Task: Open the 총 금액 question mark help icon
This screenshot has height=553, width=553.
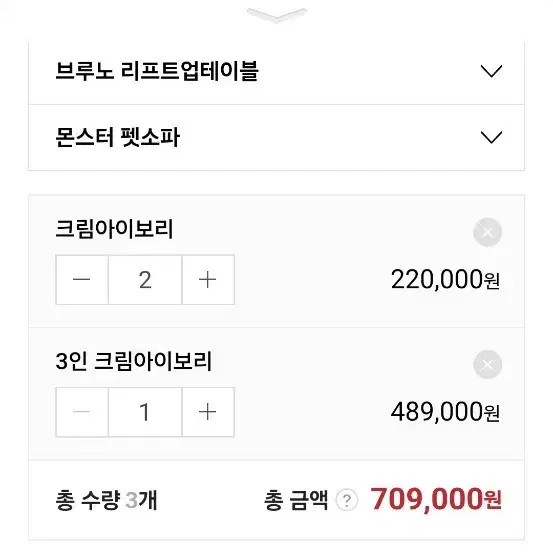Action: [347, 500]
